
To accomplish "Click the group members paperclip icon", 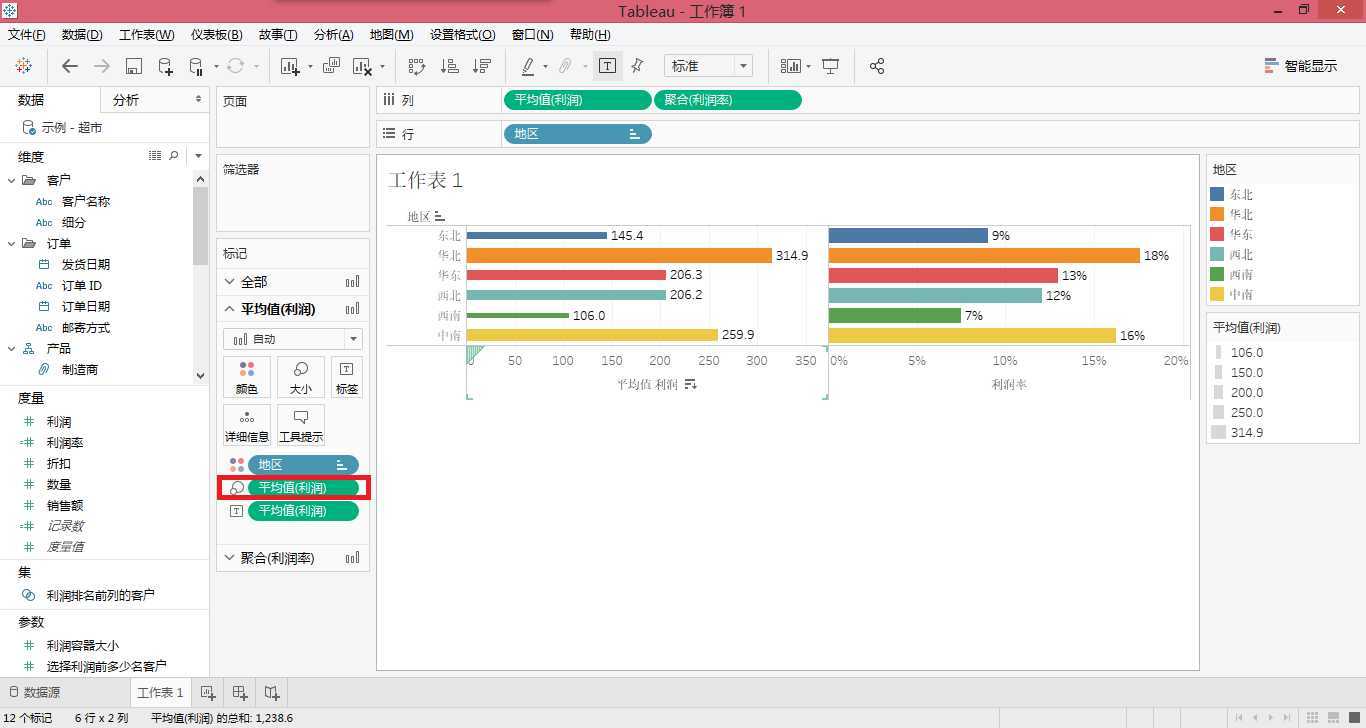I will pos(565,66).
